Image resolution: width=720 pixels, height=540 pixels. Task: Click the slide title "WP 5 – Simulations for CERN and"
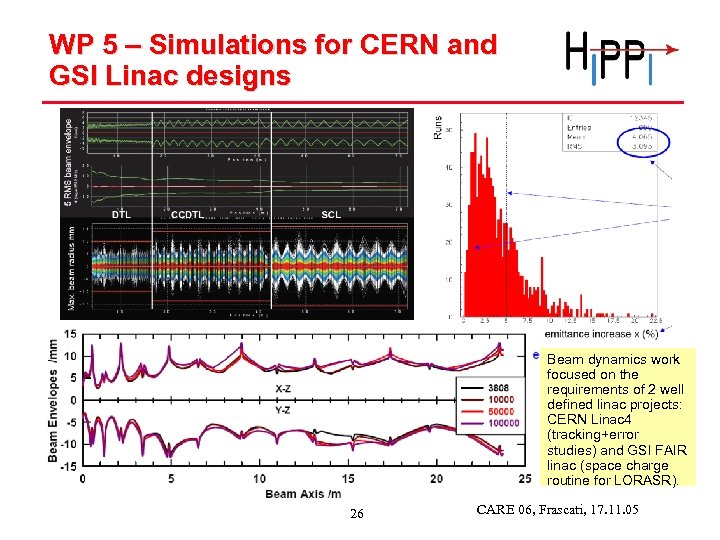coord(273,45)
